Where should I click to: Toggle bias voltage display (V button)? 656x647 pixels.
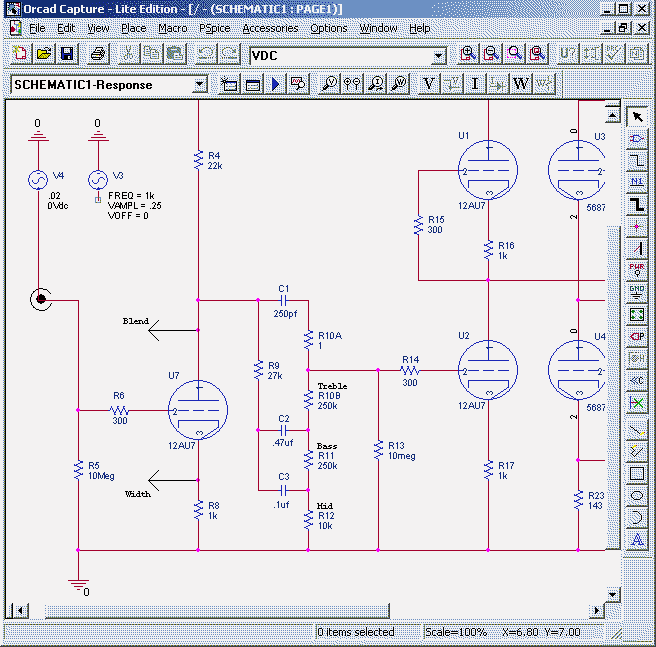tap(429, 84)
